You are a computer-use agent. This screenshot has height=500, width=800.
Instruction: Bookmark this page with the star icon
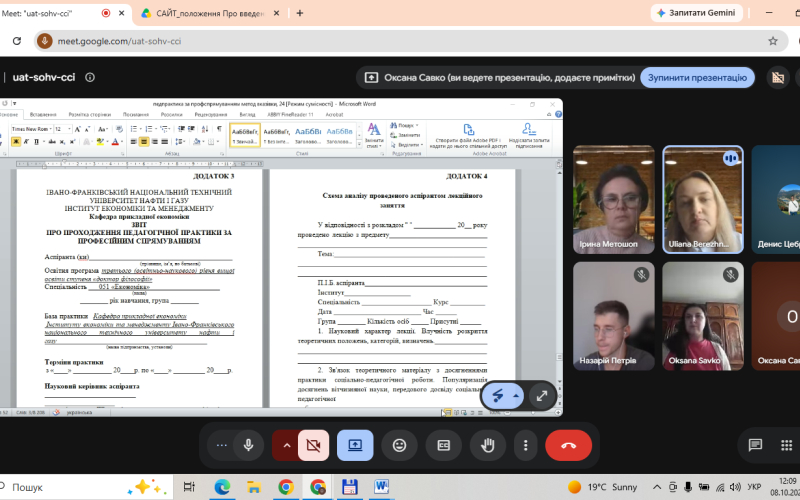(772, 41)
